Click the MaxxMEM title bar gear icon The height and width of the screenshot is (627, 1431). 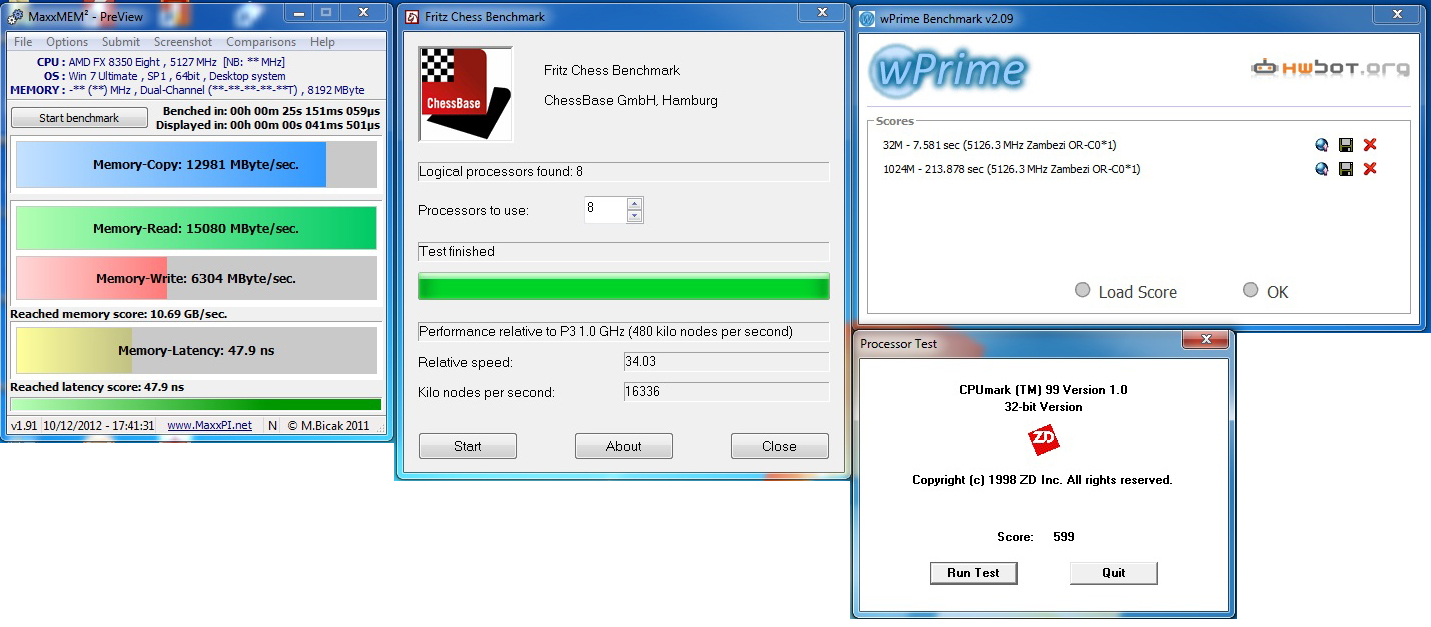15,15
